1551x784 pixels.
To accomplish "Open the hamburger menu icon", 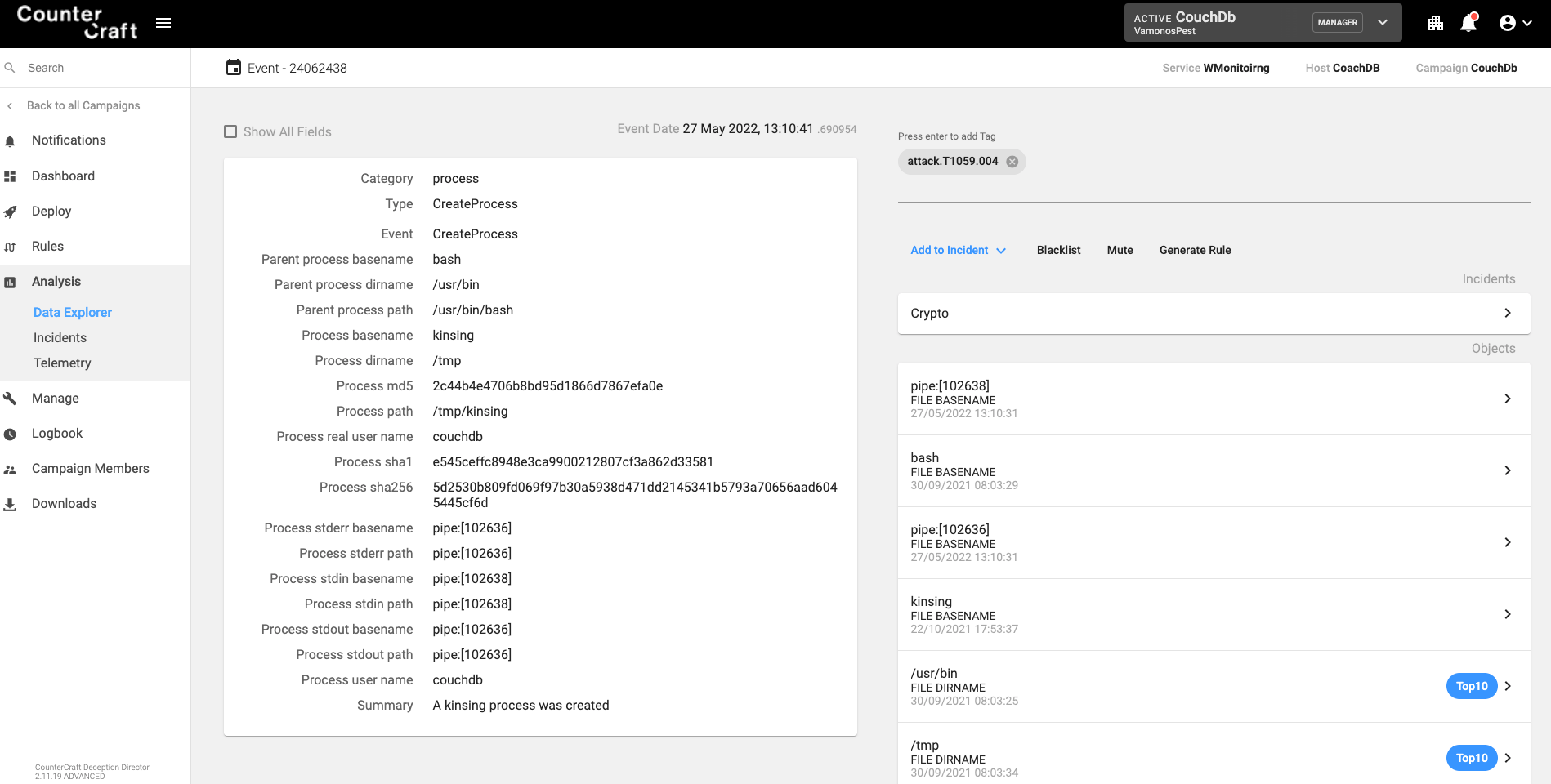I will [163, 23].
